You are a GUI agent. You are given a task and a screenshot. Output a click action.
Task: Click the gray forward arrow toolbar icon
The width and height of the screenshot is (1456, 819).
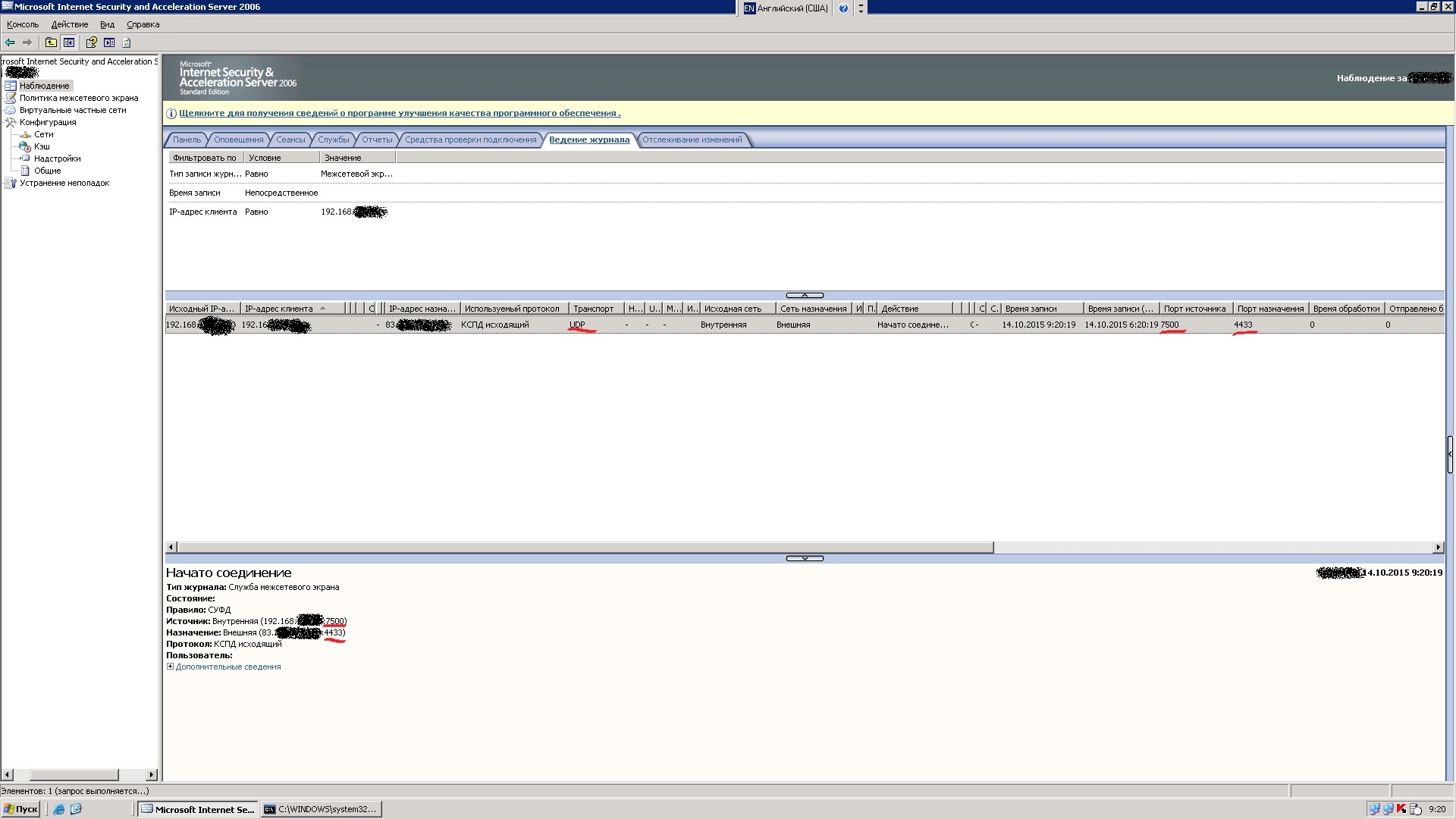[27, 42]
